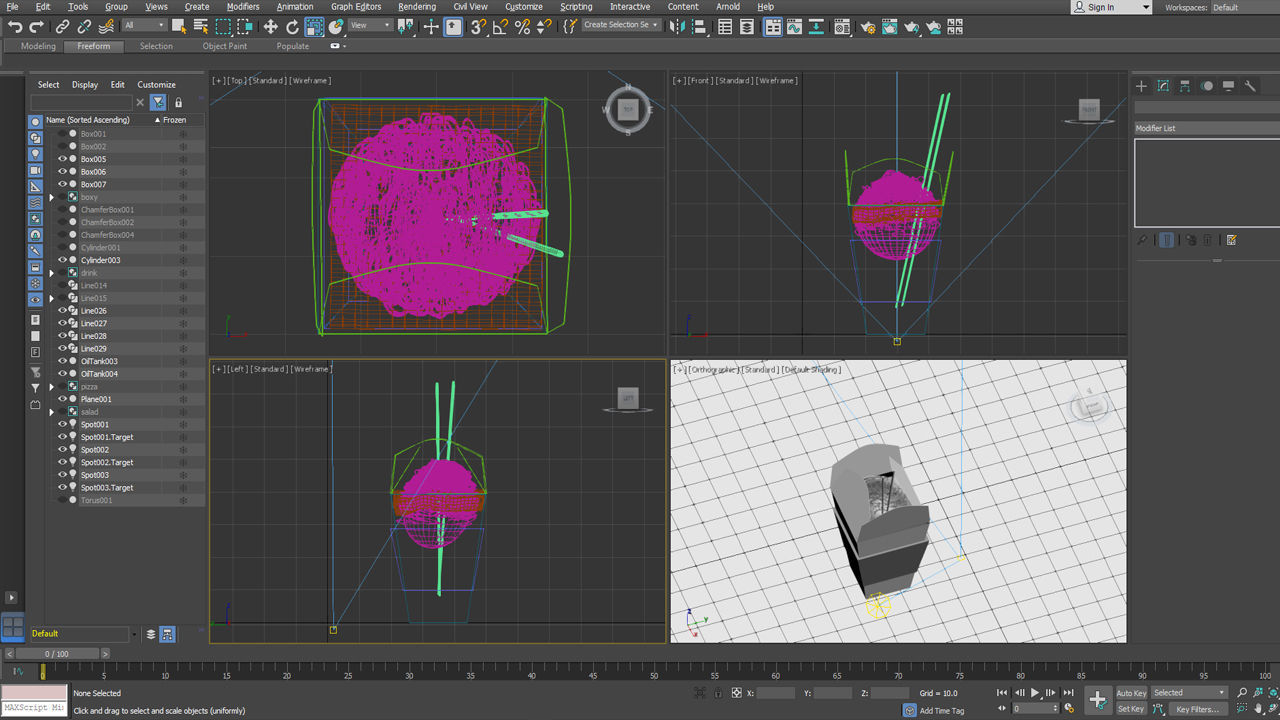Screen dimensions: 1280x720
Task: Click the time slider 0 / 100 handle
Action: point(56,654)
